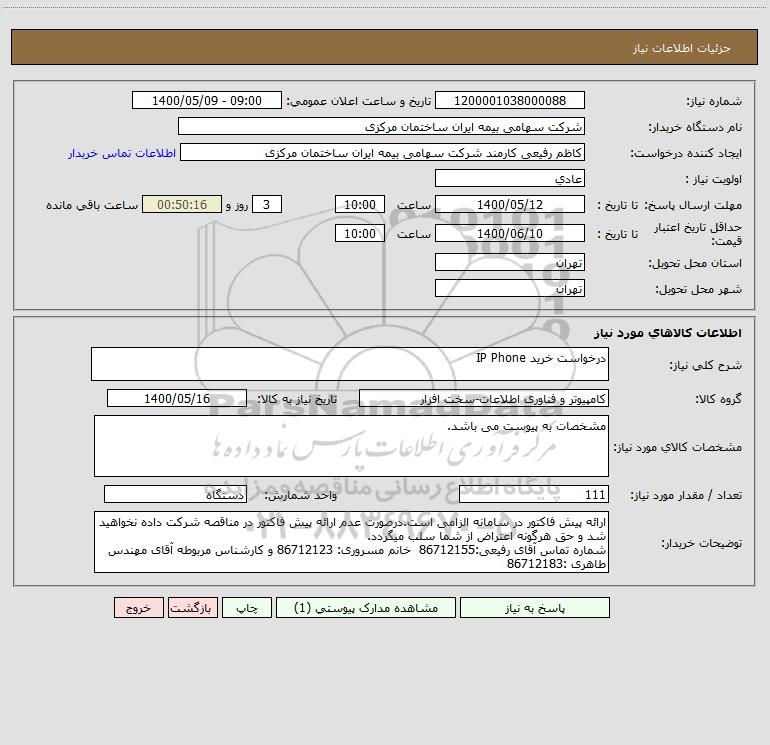Viewport: 770px width, 745px height.
Task: Click the response deadline time field, 10:00 beside 1400/05/12
Action: [359, 204]
